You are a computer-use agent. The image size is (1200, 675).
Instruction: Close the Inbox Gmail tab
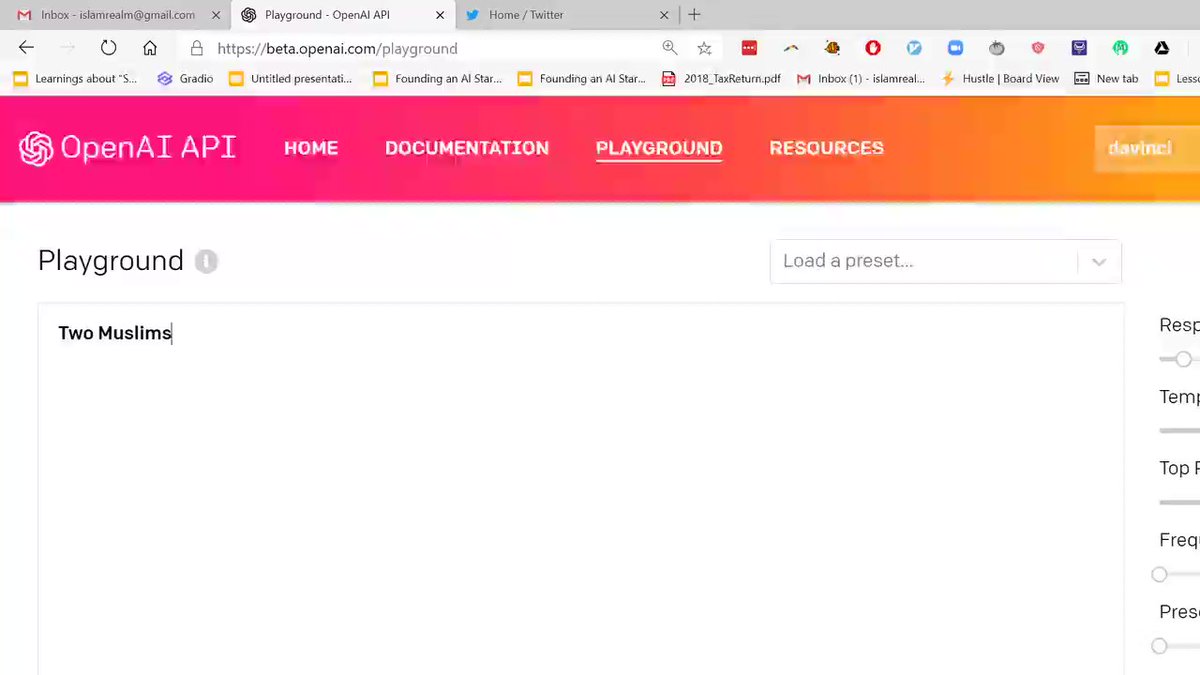pyautogui.click(x=216, y=15)
